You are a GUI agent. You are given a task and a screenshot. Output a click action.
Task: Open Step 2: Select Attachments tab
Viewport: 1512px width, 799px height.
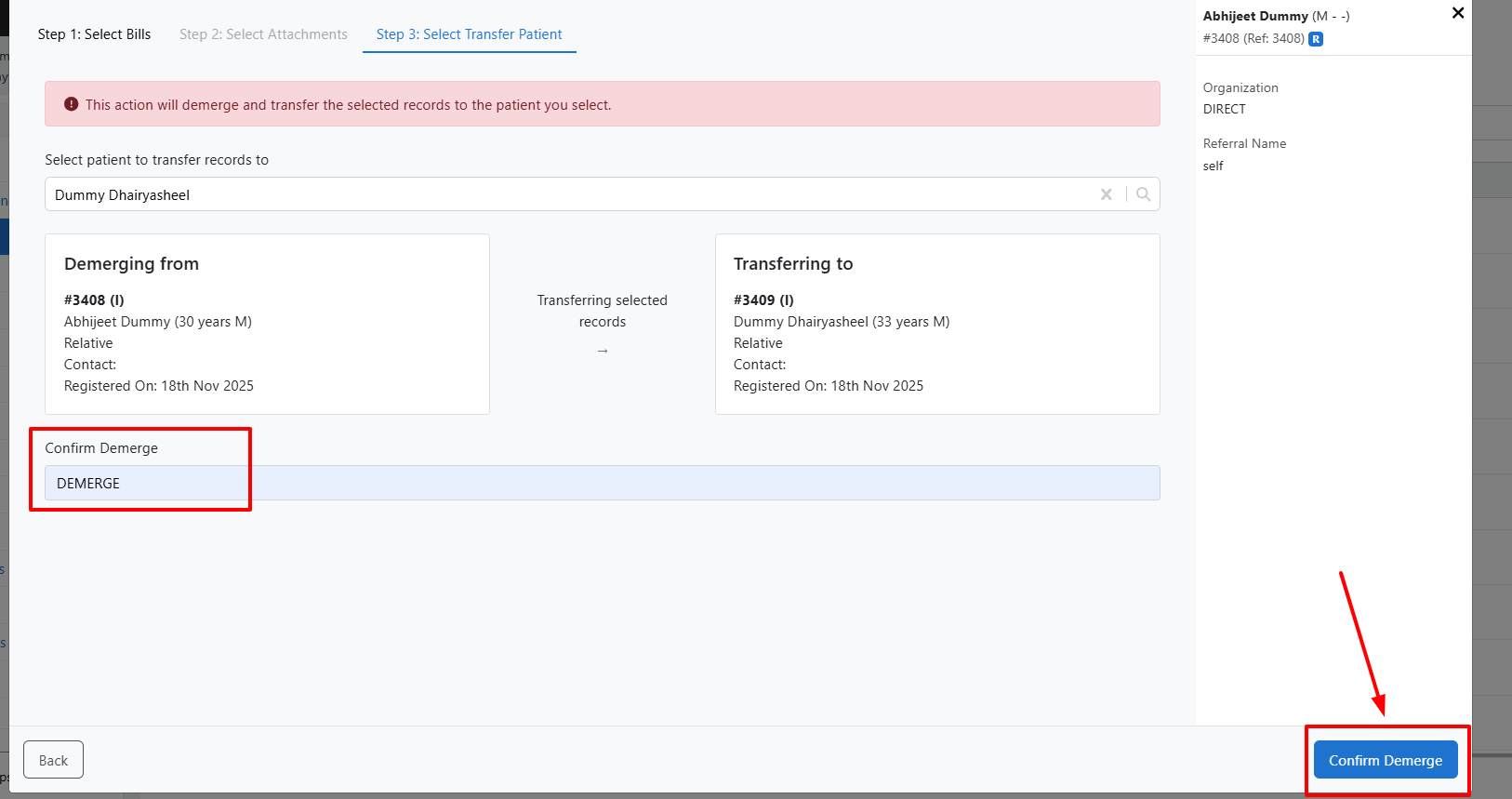263,34
